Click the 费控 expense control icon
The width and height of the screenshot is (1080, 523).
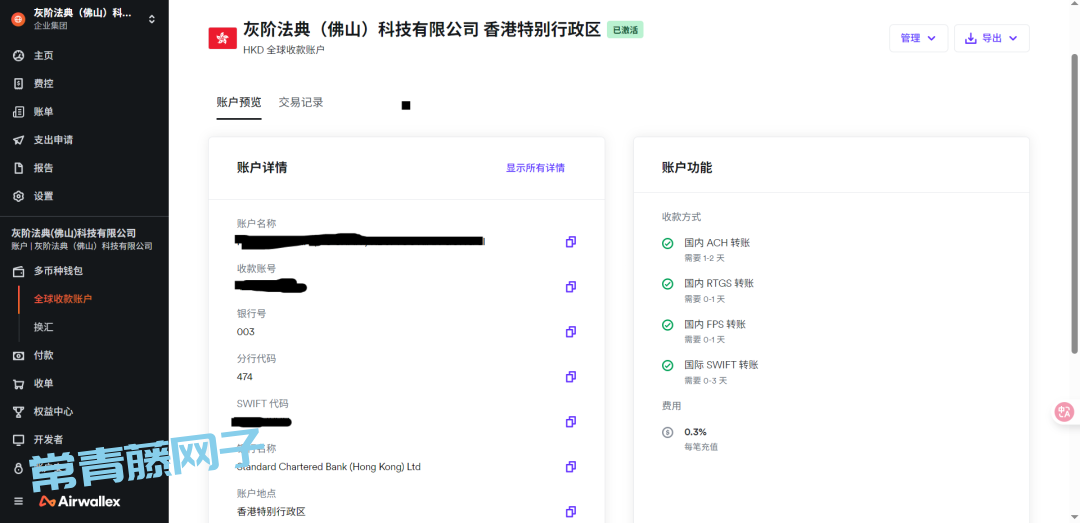pos(19,83)
